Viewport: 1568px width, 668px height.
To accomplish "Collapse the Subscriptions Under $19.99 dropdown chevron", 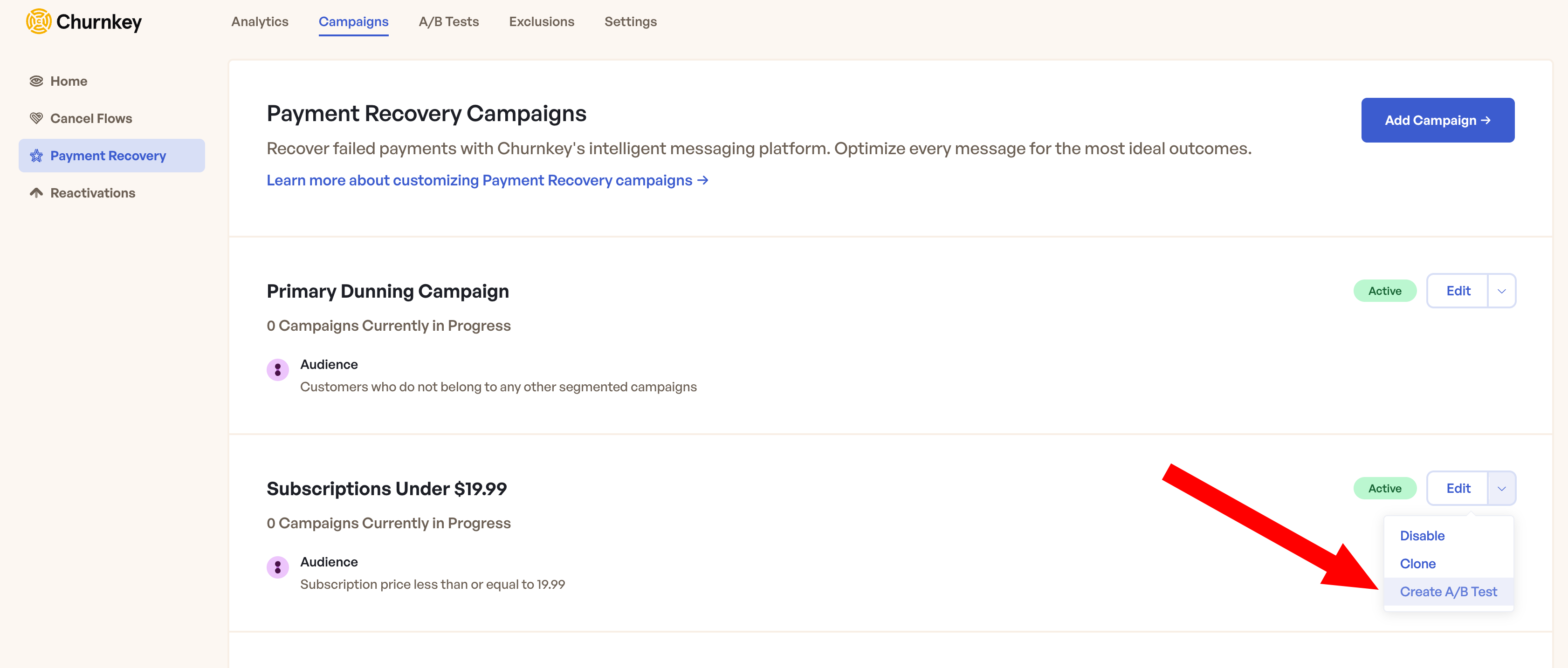I will tap(1502, 489).
